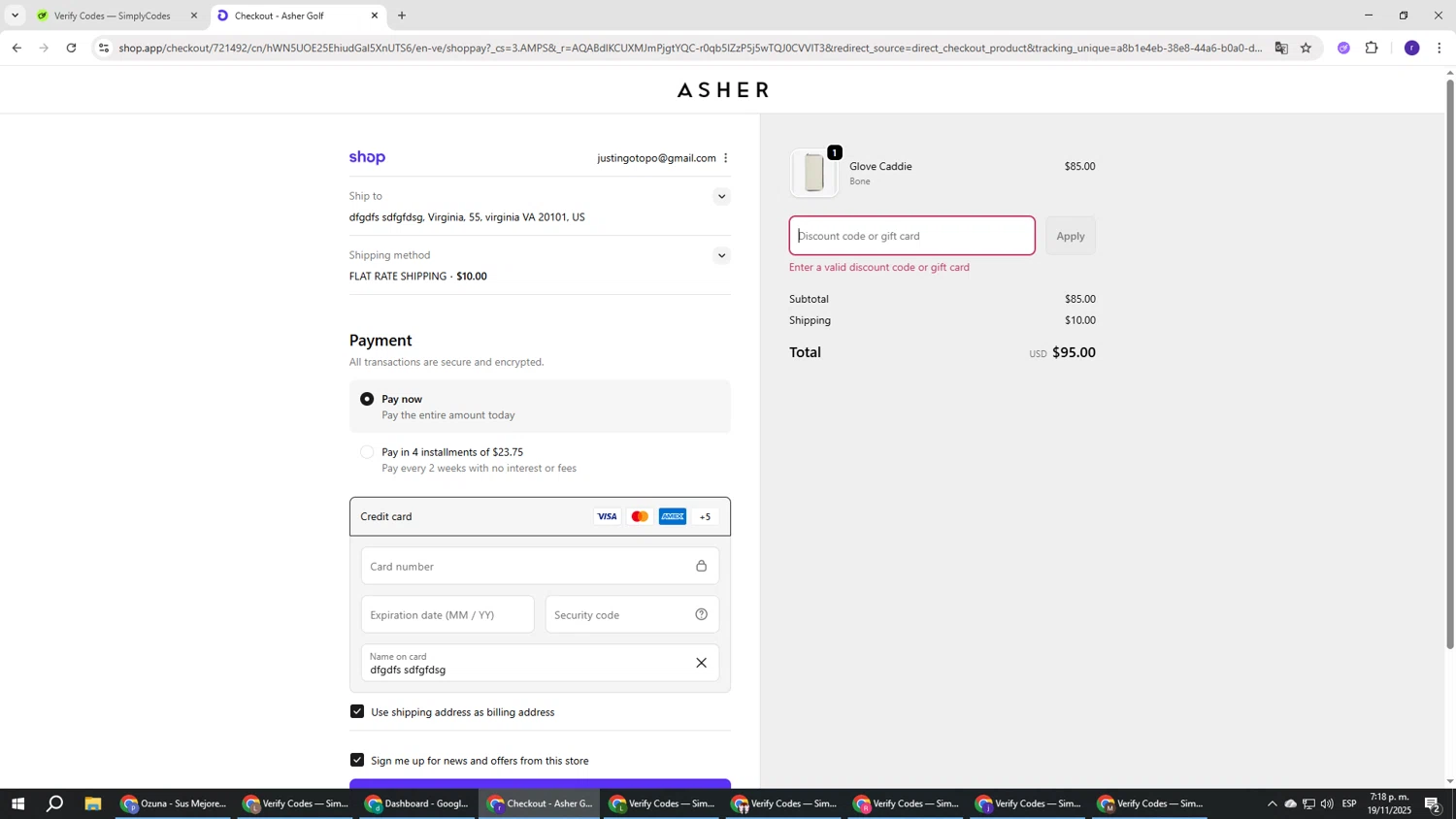Click the address bar URL
The width and height of the screenshot is (1456, 819).
689,48
